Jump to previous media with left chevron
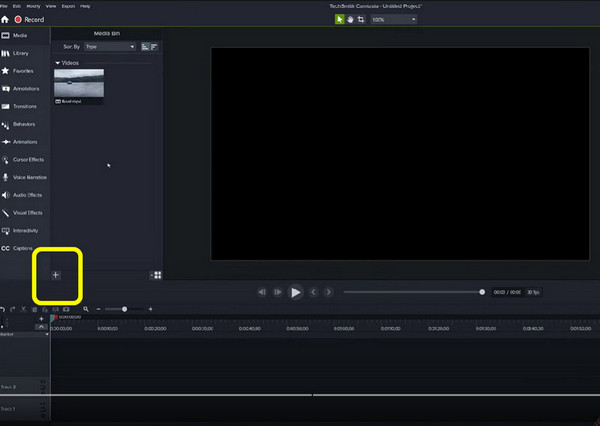This screenshot has width=600, height=426. [x=313, y=292]
